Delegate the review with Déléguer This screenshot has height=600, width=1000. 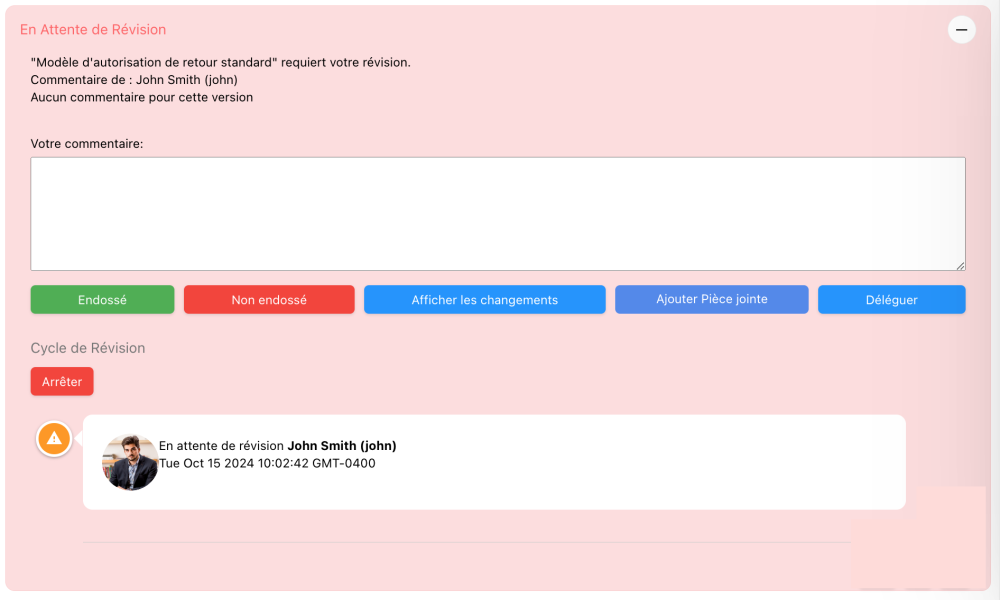click(x=891, y=300)
